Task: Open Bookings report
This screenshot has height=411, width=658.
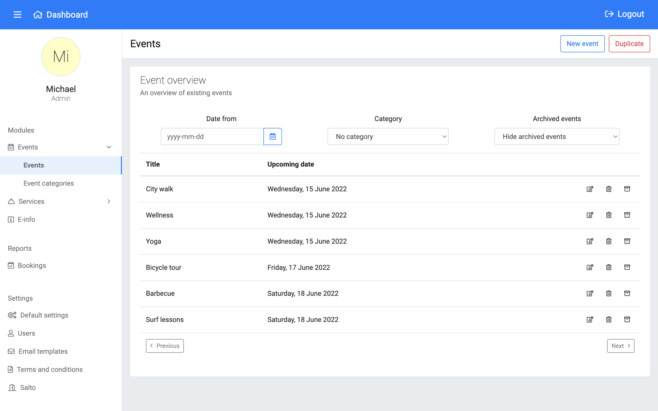Action: [x=27, y=266]
